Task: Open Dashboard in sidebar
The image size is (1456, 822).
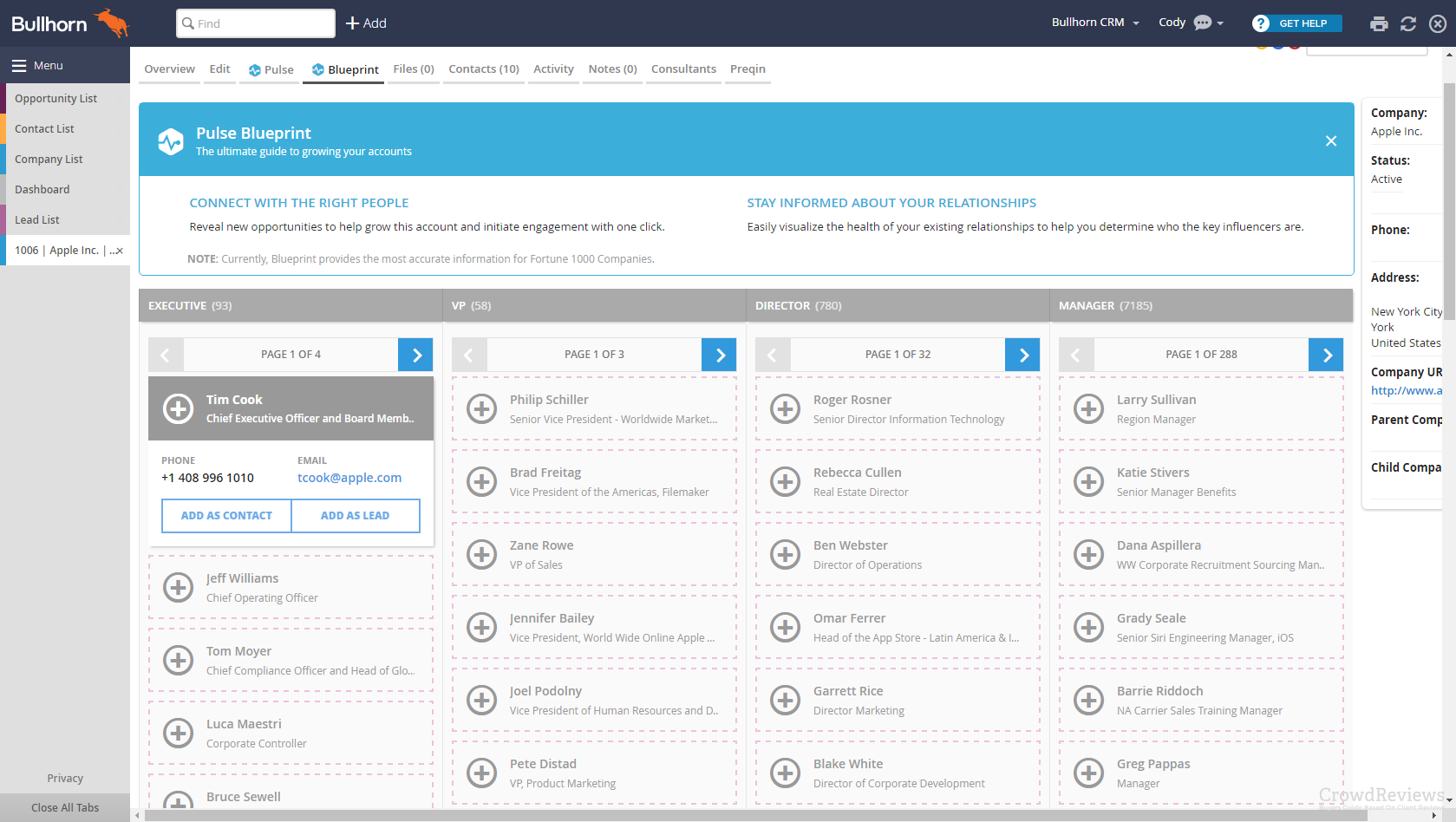Action: 65,190
